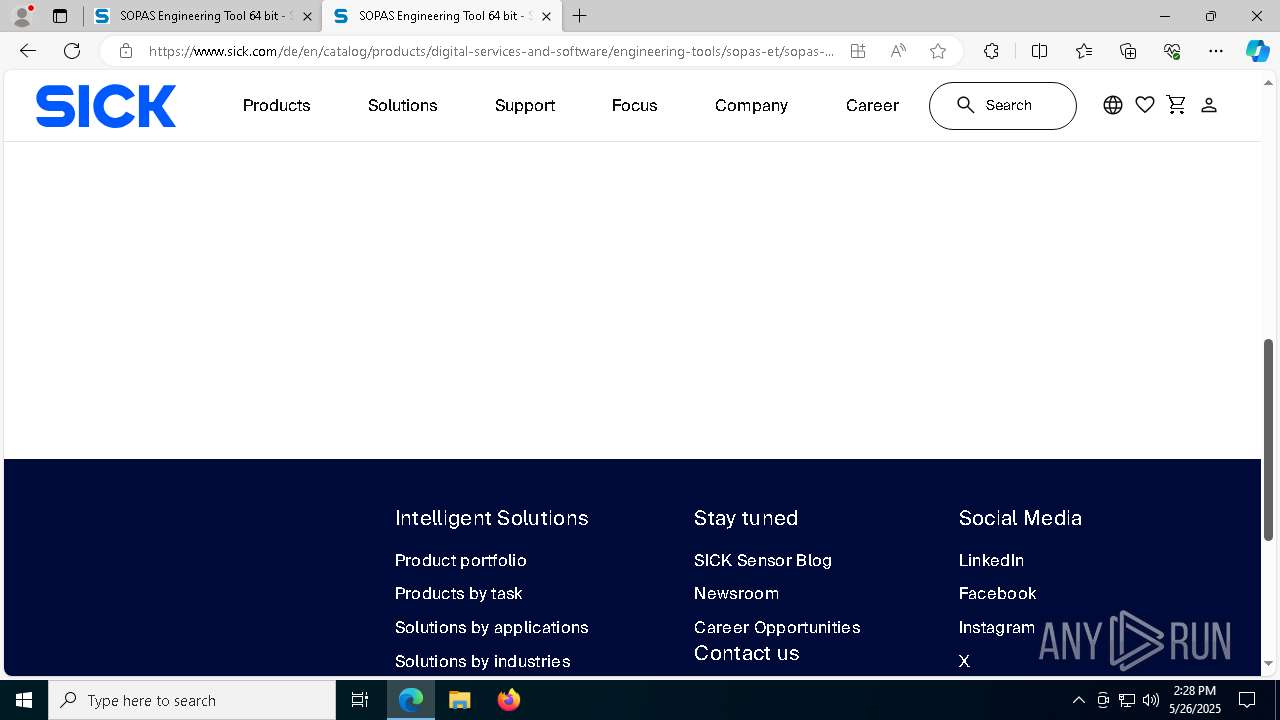
Task: Open the Copilot sidebar icon
Action: (x=1257, y=51)
